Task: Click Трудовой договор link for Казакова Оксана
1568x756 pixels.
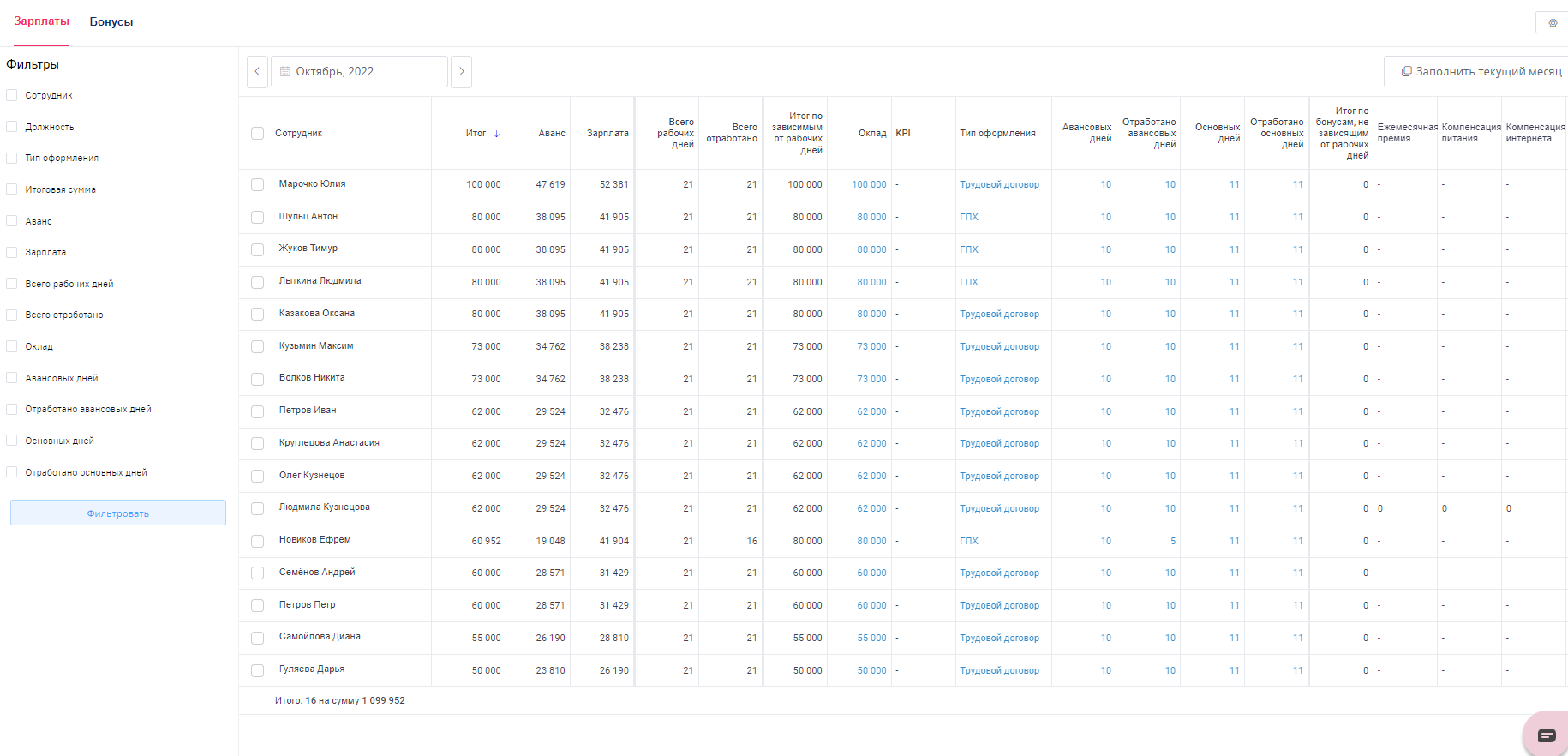Action: pyautogui.click(x=999, y=315)
